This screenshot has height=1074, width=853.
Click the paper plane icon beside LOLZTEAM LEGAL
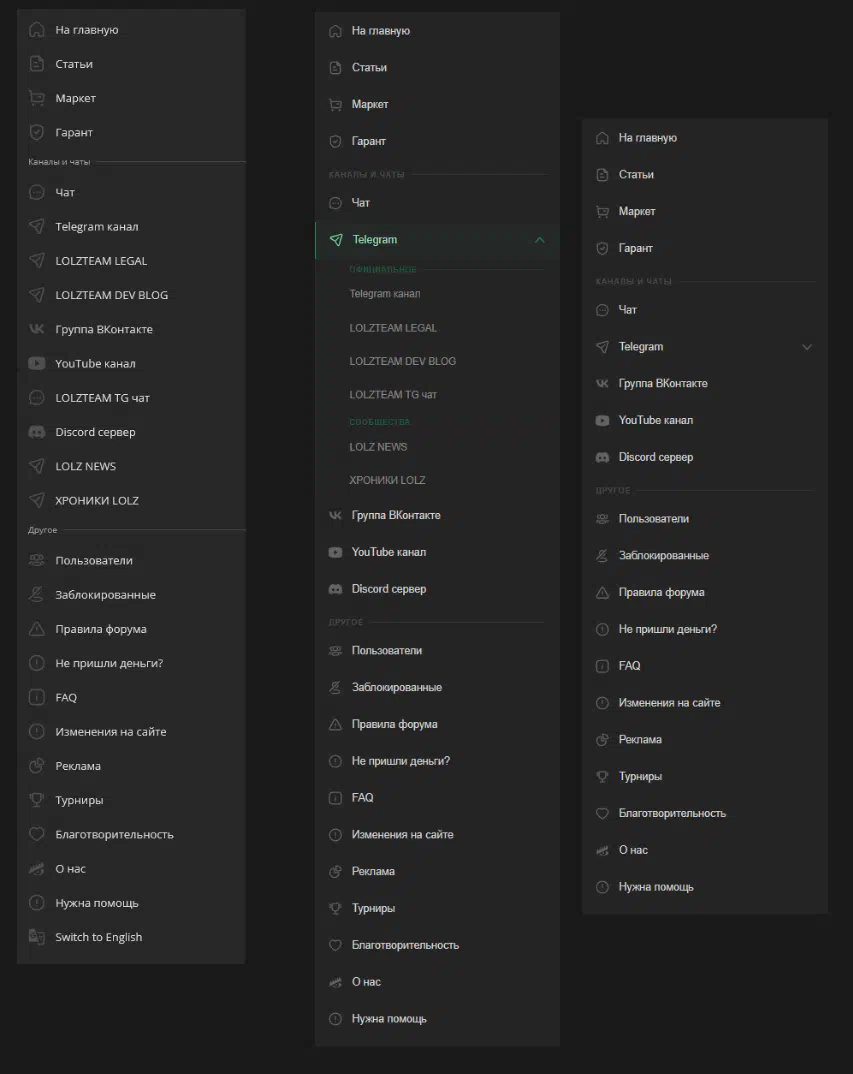37,261
